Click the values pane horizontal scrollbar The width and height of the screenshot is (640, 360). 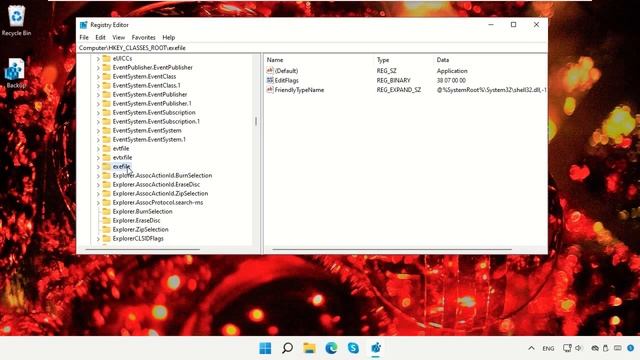coord(392,249)
